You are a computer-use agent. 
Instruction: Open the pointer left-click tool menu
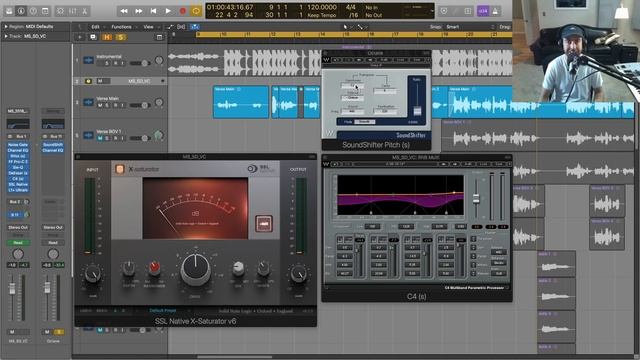tap(346, 27)
